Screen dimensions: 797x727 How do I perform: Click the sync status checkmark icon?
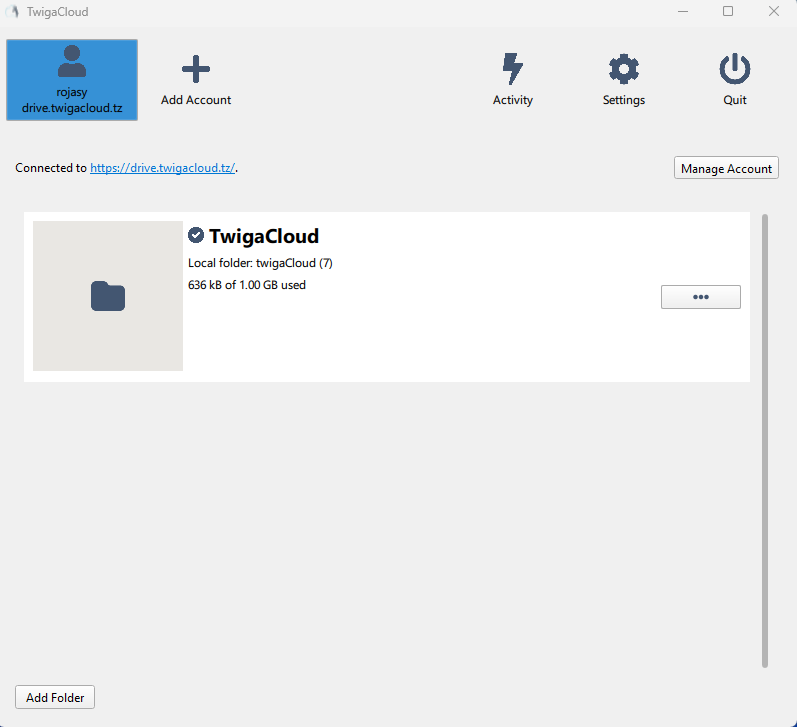click(x=196, y=235)
